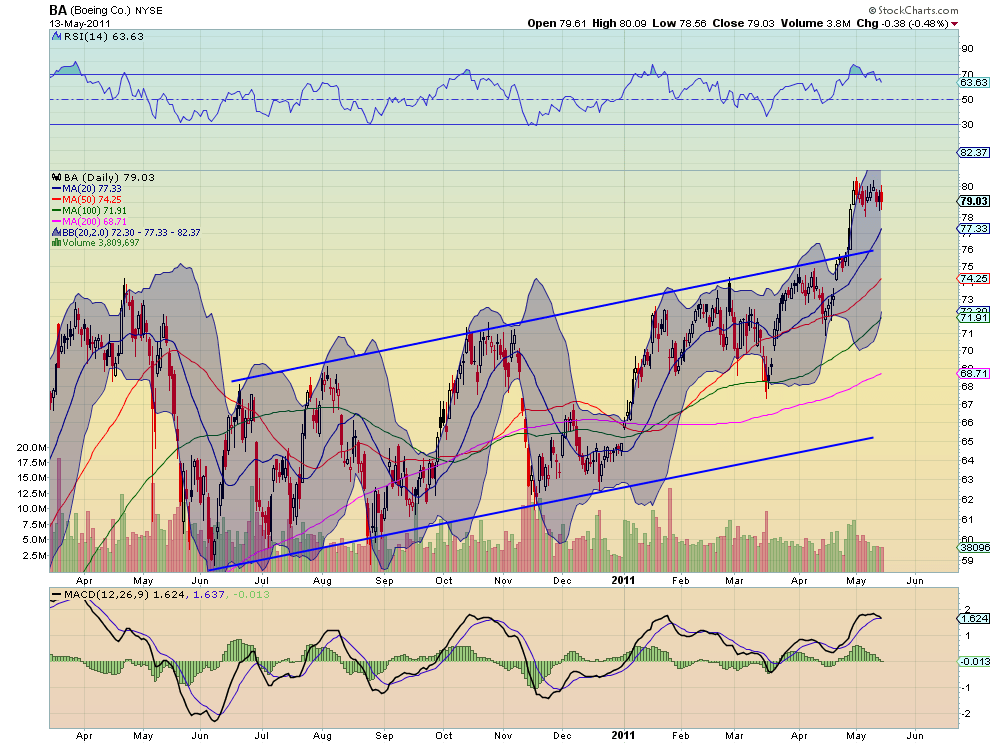990x744 pixels.
Task: Click the black MACD line swatch in legend
Action: (56, 594)
